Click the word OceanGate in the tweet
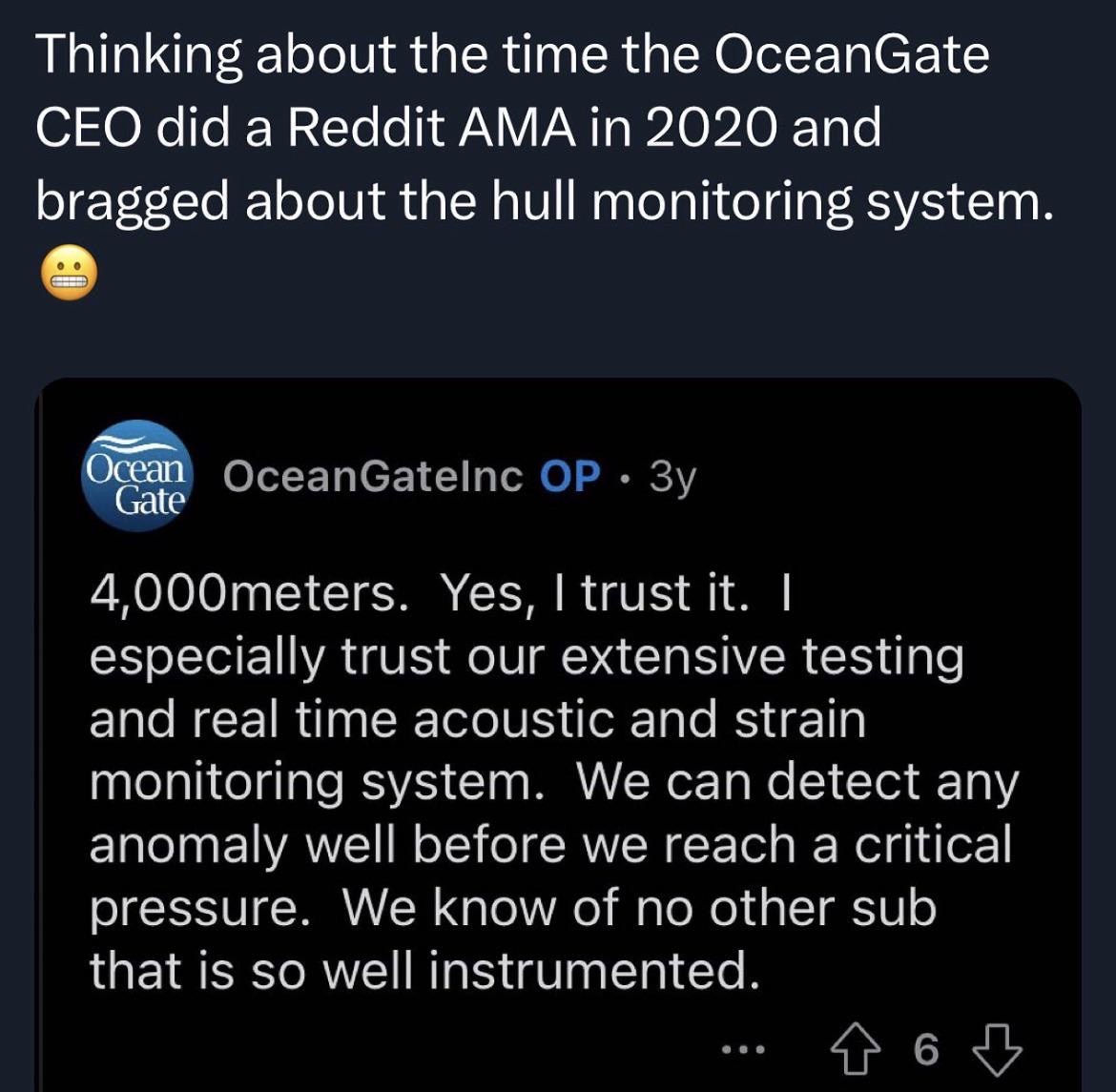This screenshot has width=1116, height=1092. (851, 55)
